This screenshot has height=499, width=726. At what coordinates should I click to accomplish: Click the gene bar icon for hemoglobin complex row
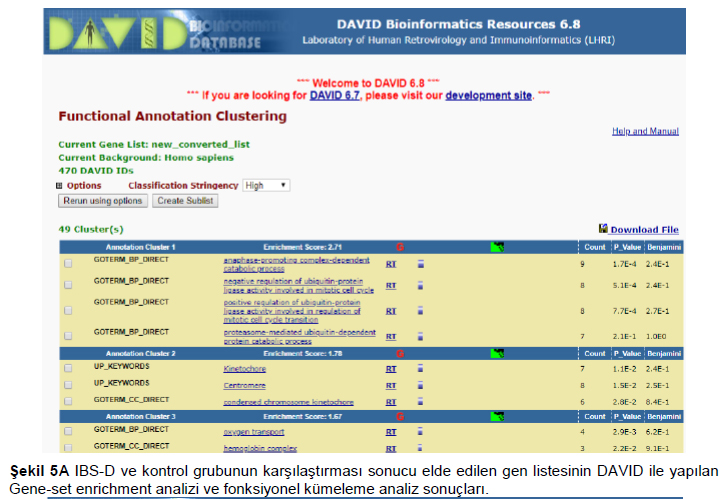click(x=420, y=448)
